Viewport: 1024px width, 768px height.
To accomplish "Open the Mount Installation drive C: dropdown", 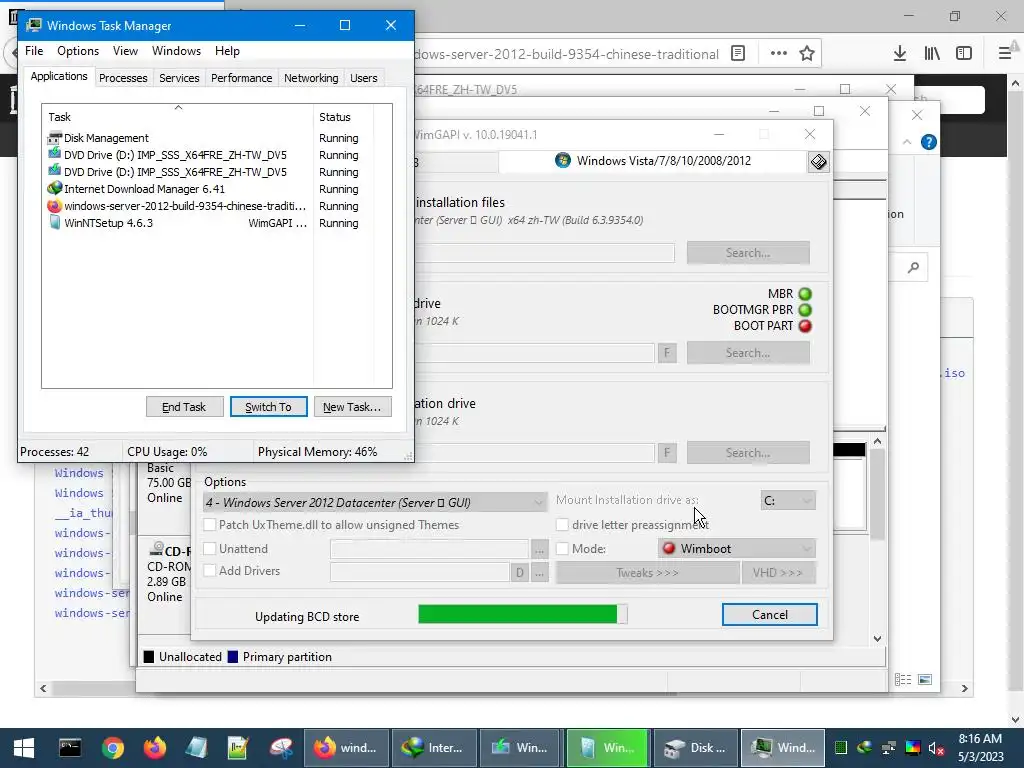I will pyautogui.click(x=788, y=500).
